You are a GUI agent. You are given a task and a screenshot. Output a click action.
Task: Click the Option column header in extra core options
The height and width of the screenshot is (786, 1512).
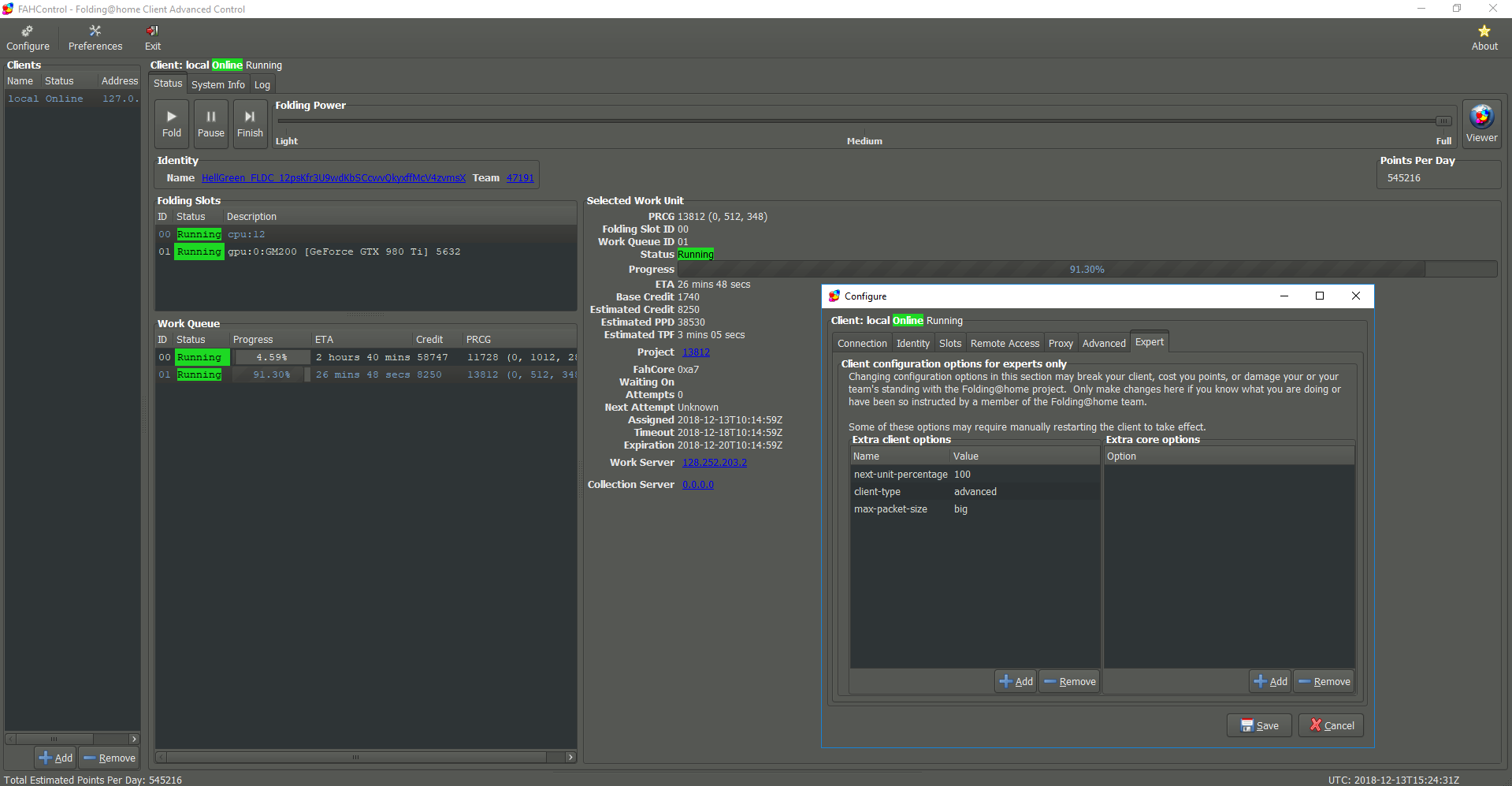pos(1228,456)
